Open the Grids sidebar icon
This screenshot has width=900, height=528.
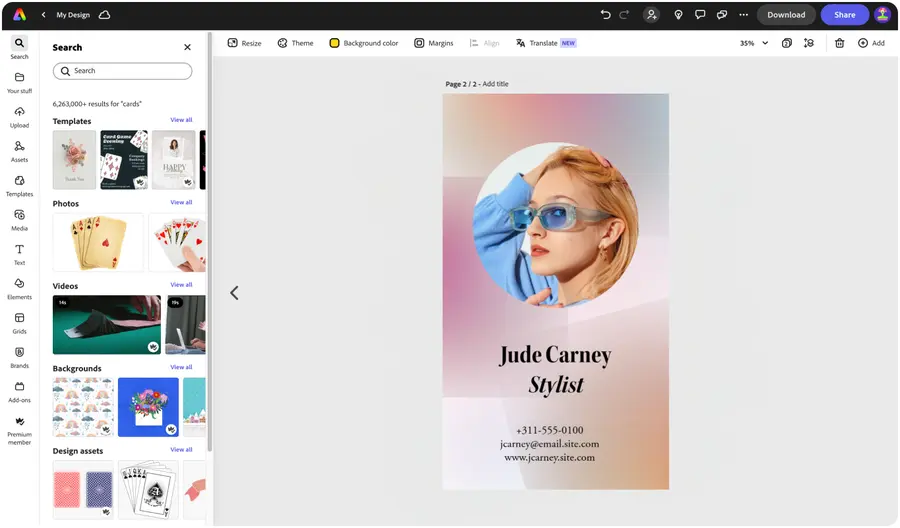[x=19, y=322]
